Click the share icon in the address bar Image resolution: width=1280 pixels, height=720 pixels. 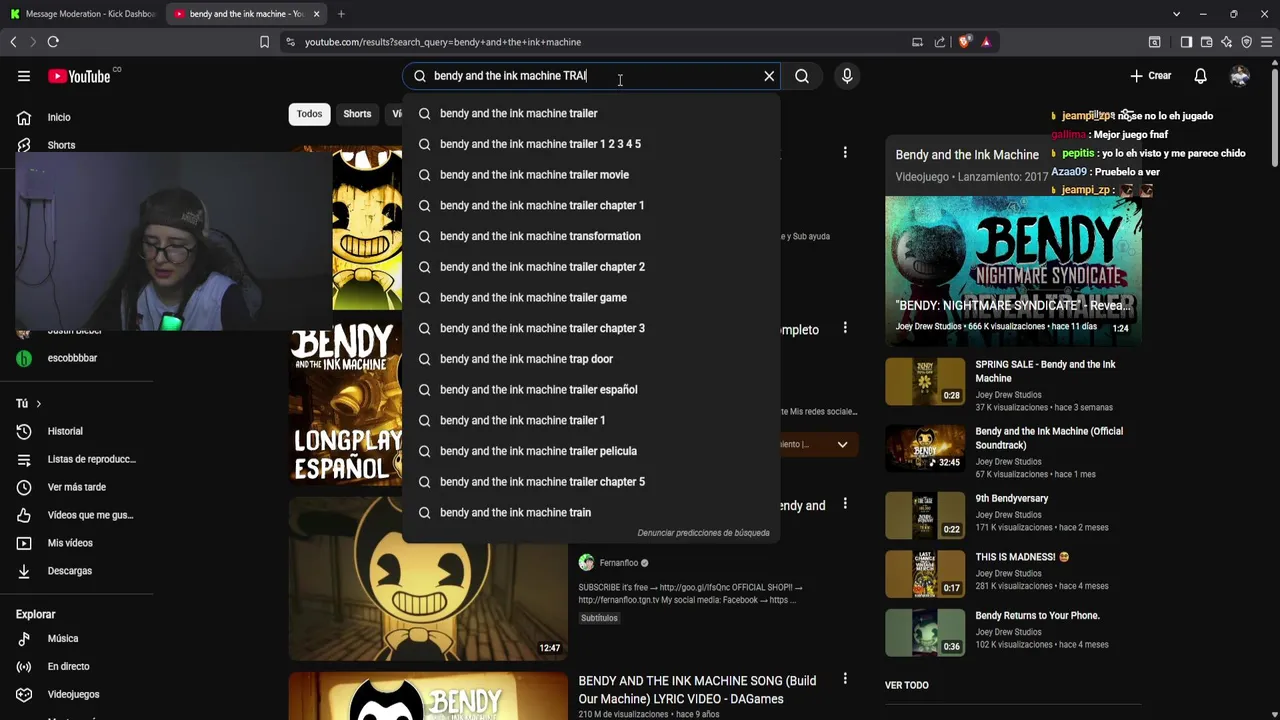pyautogui.click(x=940, y=42)
